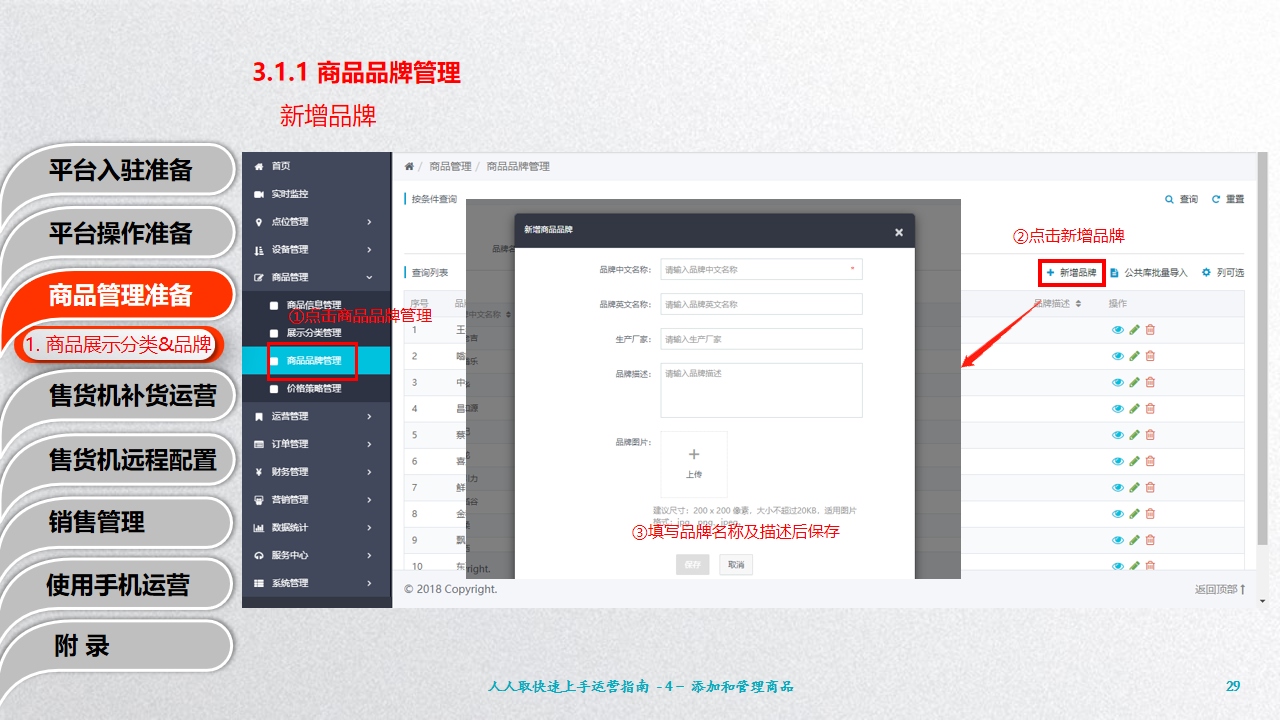Click the 查询 search button
This screenshot has height=720, width=1280.
click(1182, 200)
